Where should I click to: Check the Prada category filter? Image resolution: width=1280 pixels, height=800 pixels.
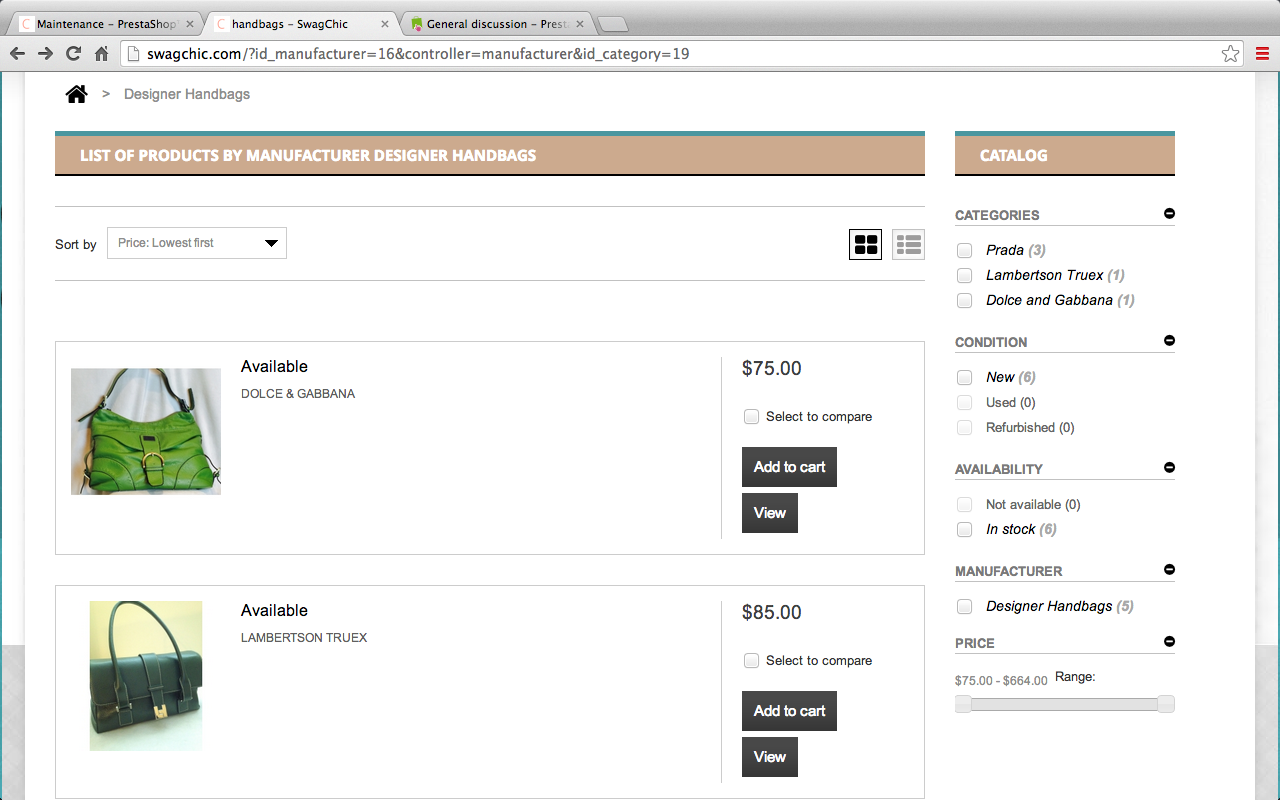[x=965, y=250]
